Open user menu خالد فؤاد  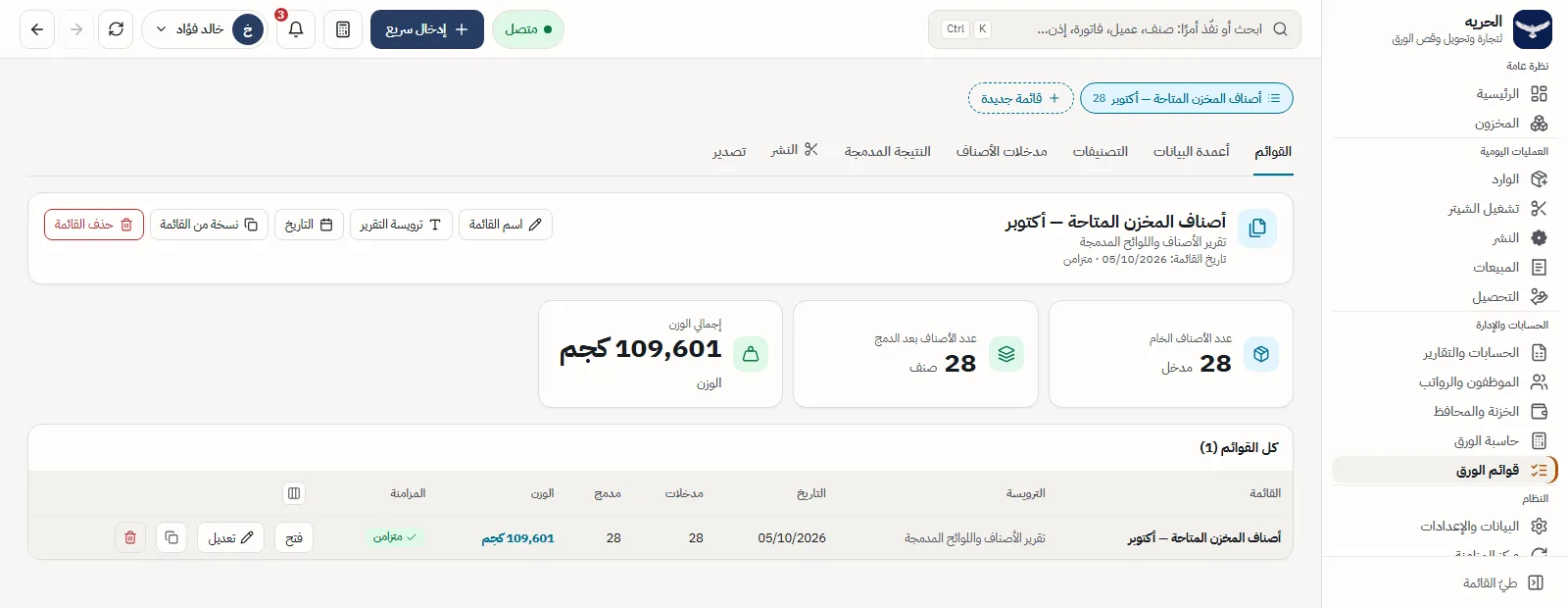point(206,29)
